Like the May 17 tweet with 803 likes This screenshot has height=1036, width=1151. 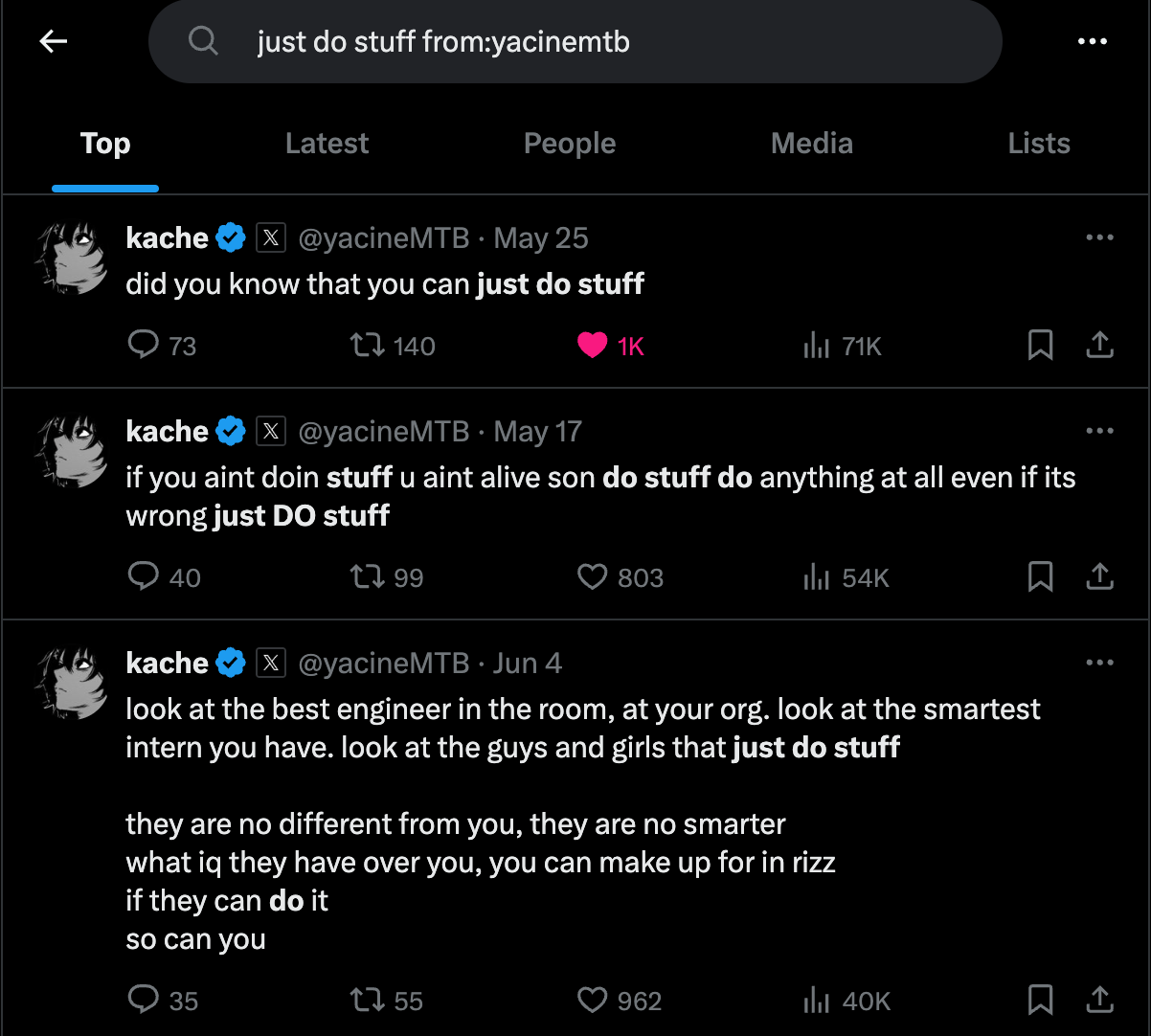[593, 577]
